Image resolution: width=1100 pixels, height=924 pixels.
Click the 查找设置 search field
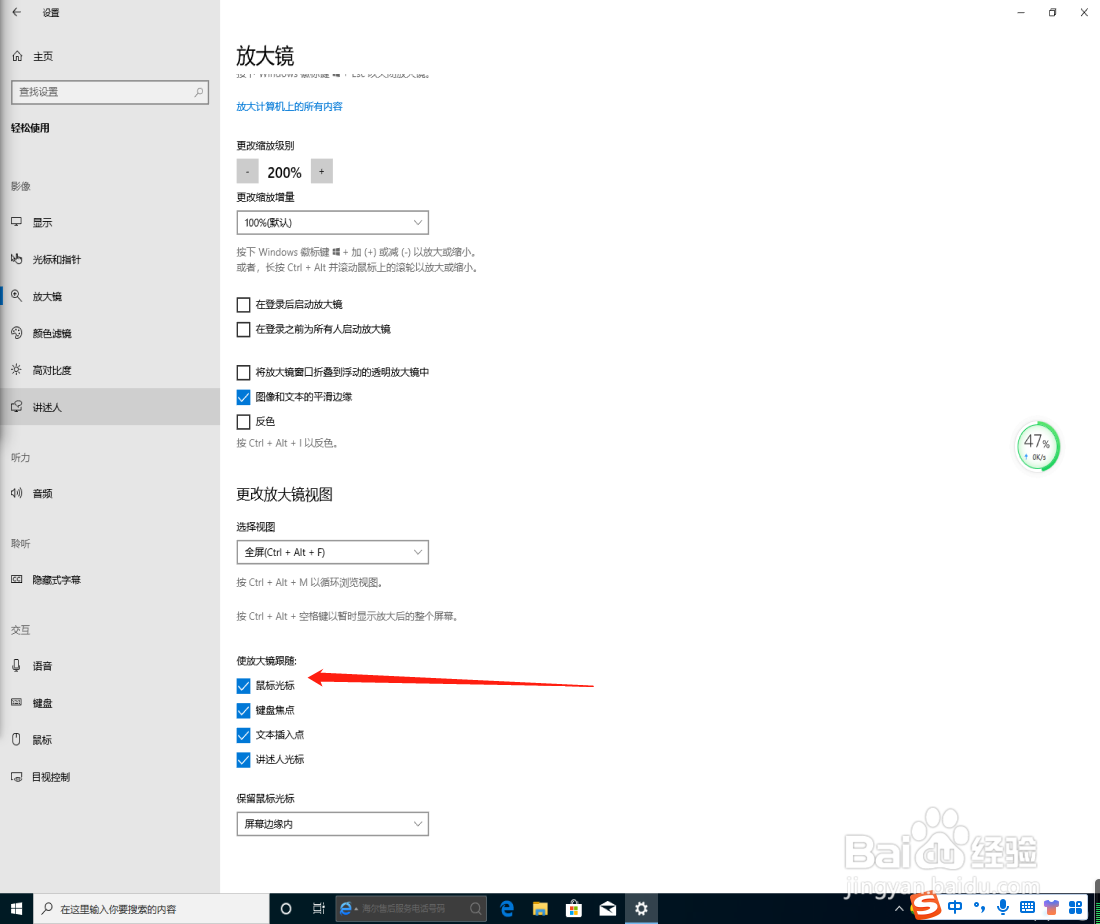[x=110, y=92]
